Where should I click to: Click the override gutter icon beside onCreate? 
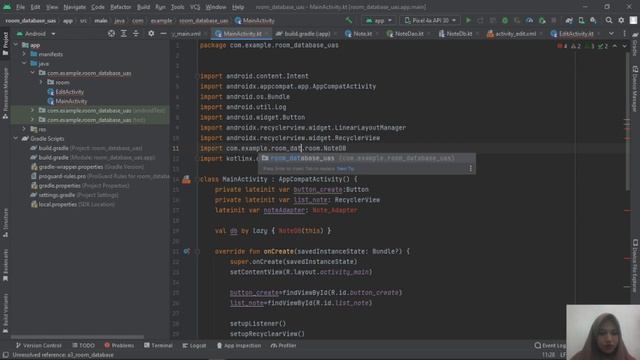point(186,251)
